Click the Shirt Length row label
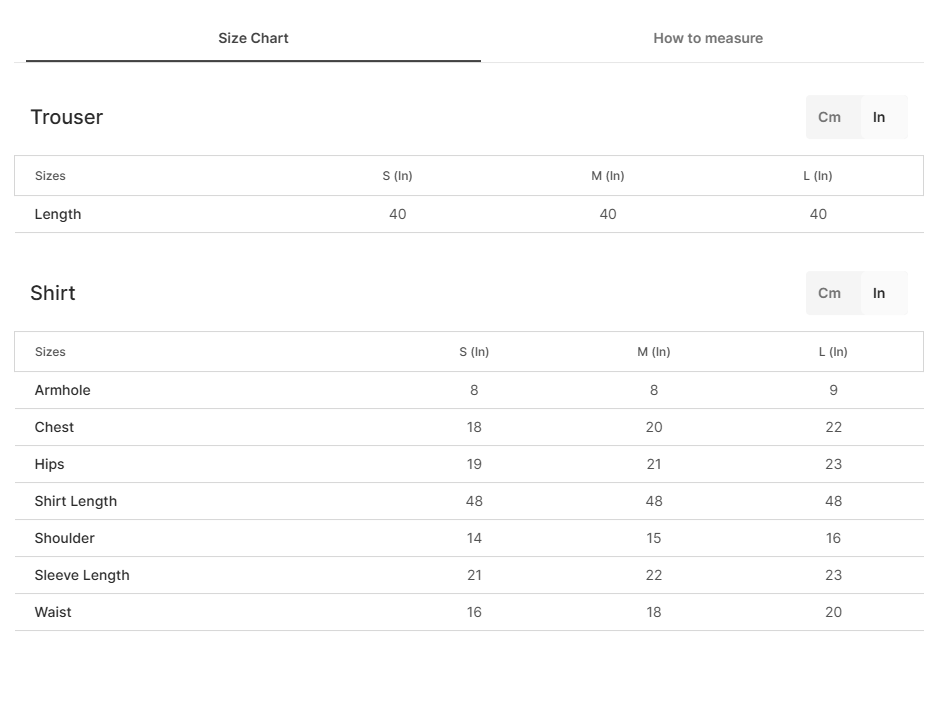This screenshot has height=706, width=940. coord(76,502)
